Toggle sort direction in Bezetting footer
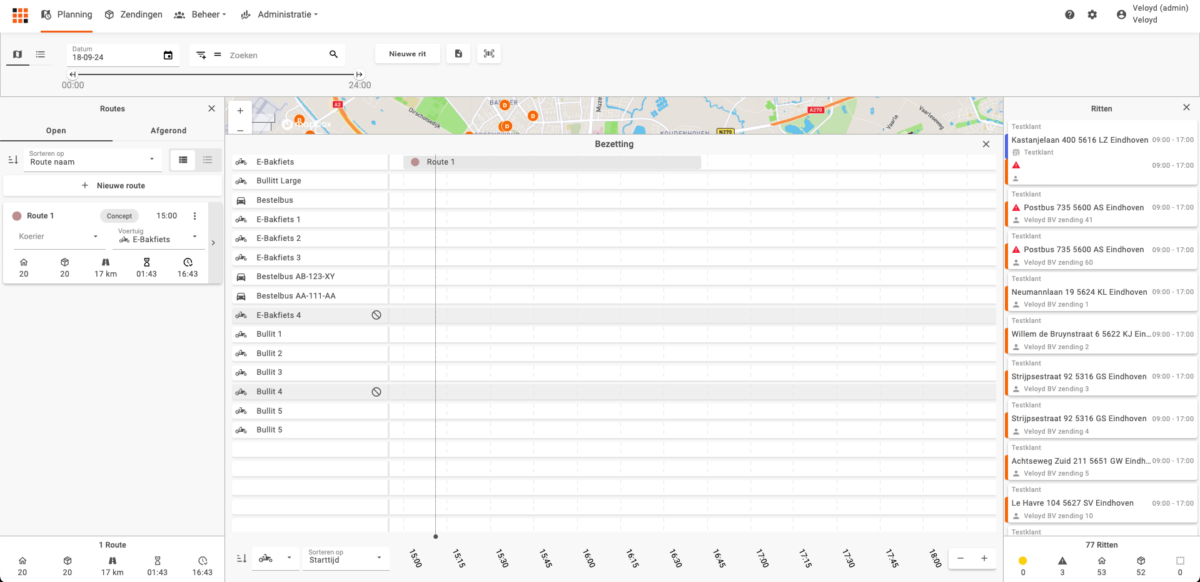The height and width of the screenshot is (582, 1200). click(x=240, y=558)
